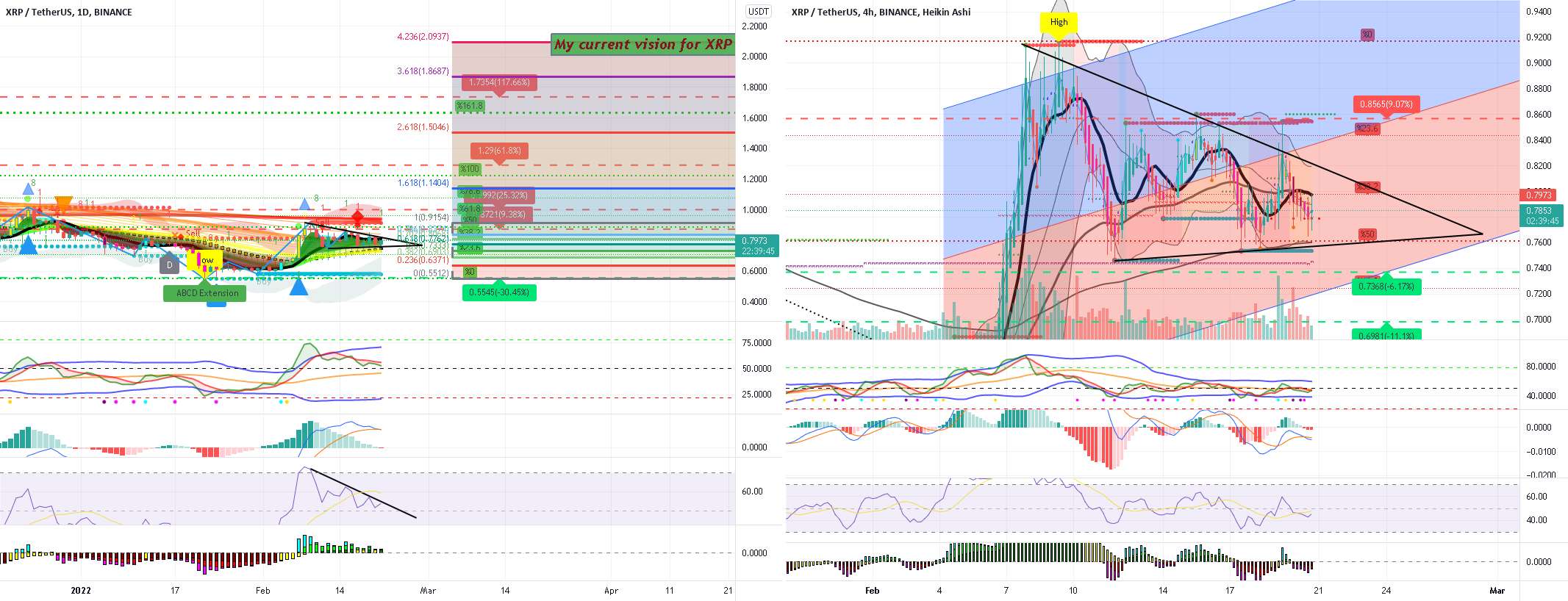The image size is (1568, 601).
Task: Click the 2.2000 value on daily price axis
Action: (x=754, y=26)
